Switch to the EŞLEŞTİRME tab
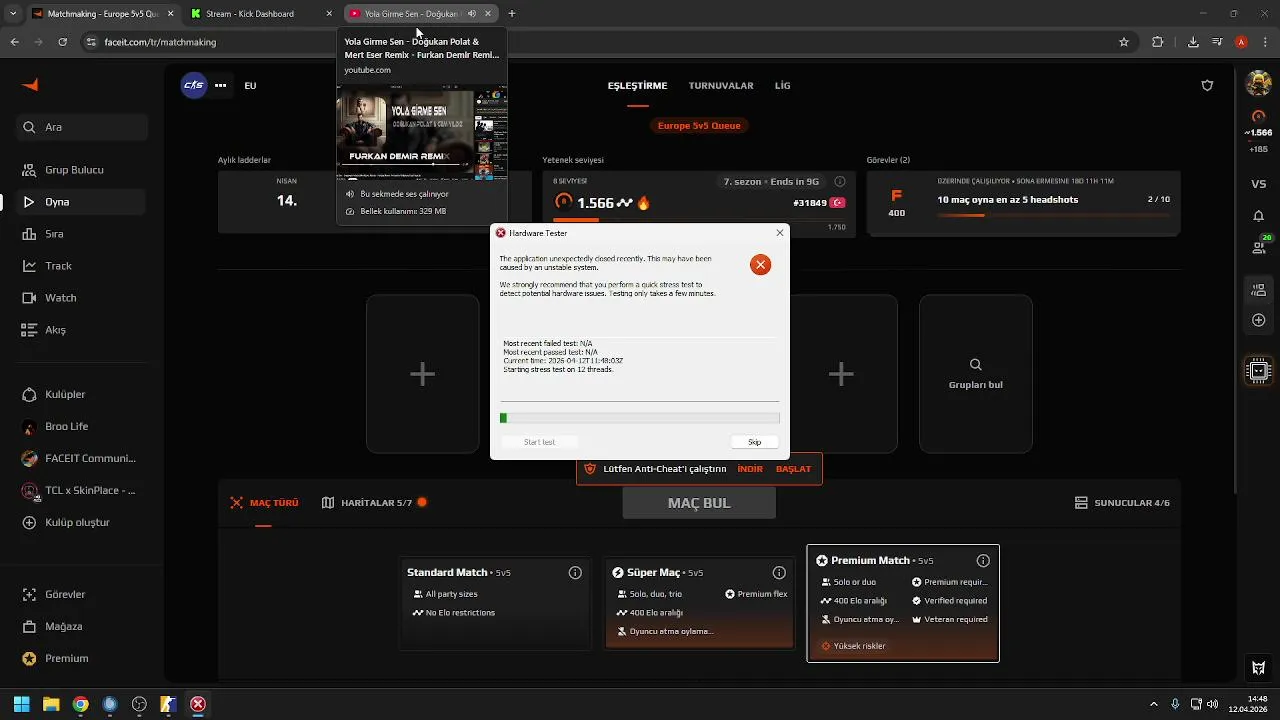Screen dimensions: 1280x720 (637, 85)
